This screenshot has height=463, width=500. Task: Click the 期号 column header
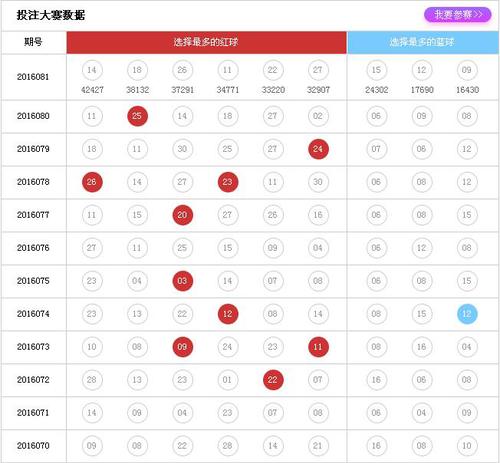tap(33, 42)
